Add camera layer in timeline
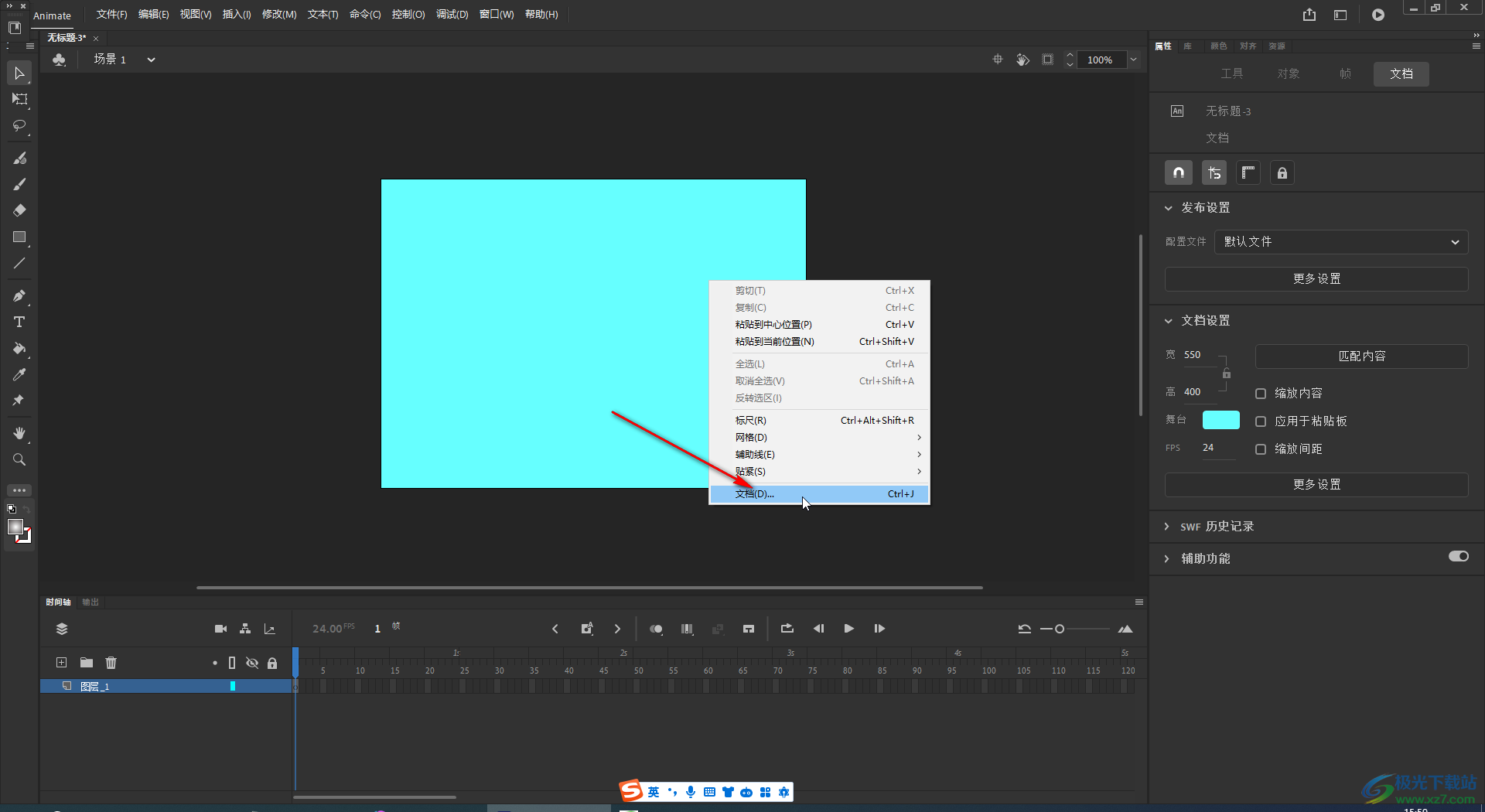1485x812 pixels. (220, 629)
